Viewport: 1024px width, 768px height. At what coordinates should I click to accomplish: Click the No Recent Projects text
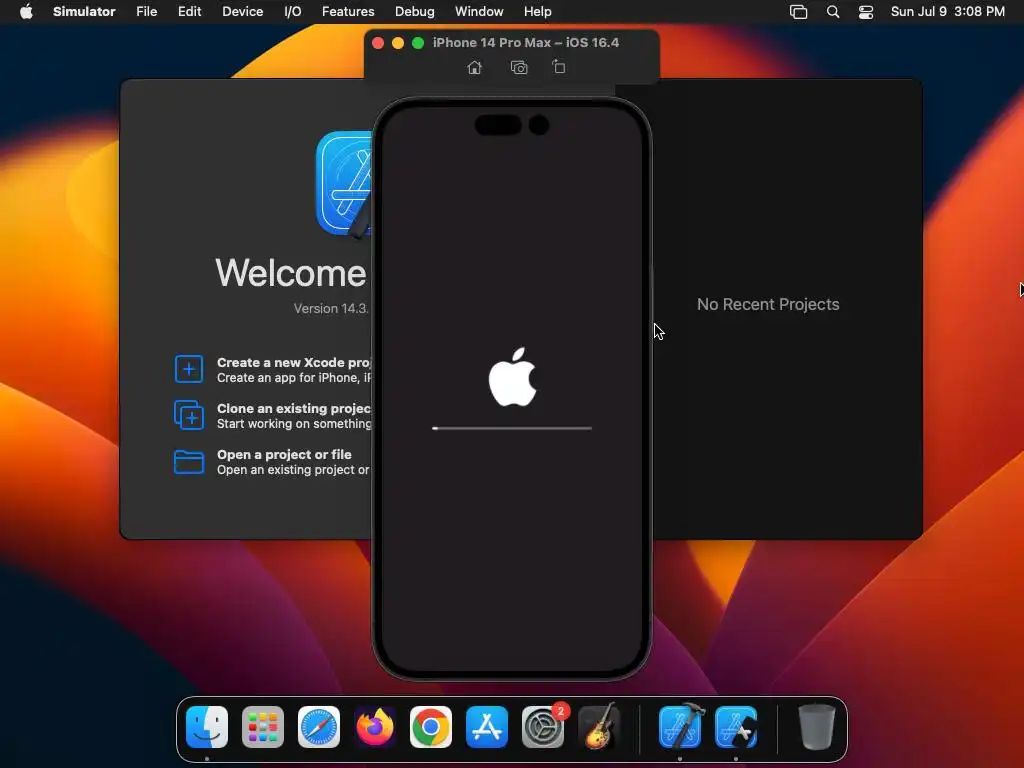click(x=768, y=304)
